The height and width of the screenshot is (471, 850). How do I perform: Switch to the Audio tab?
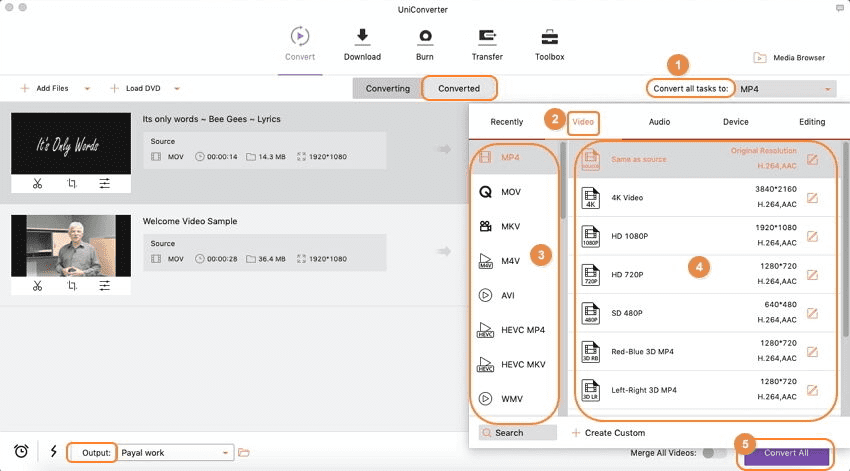[659, 122]
